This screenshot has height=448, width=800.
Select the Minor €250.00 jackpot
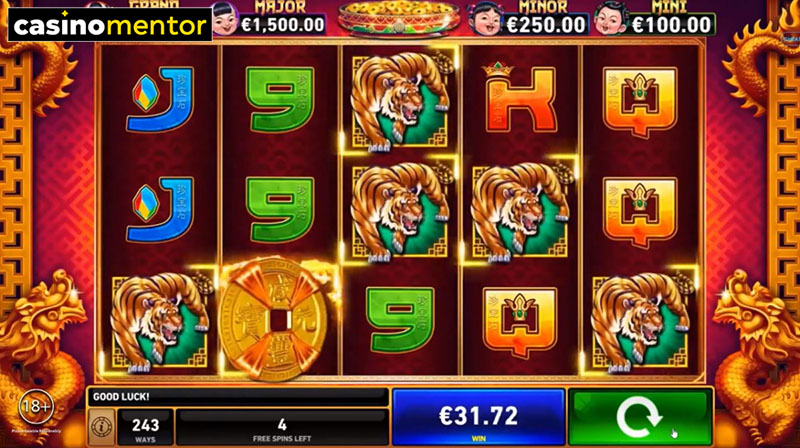coord(529,18)
